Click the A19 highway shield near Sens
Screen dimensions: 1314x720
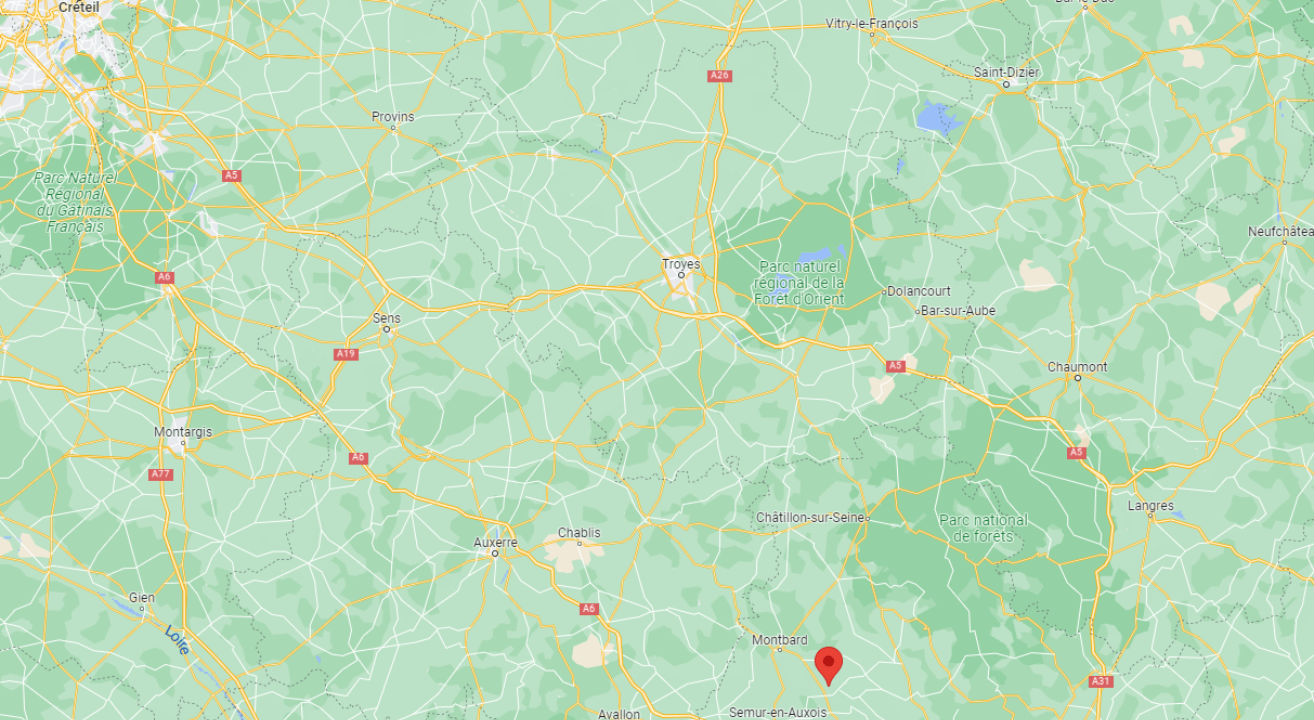coord(346,353)
